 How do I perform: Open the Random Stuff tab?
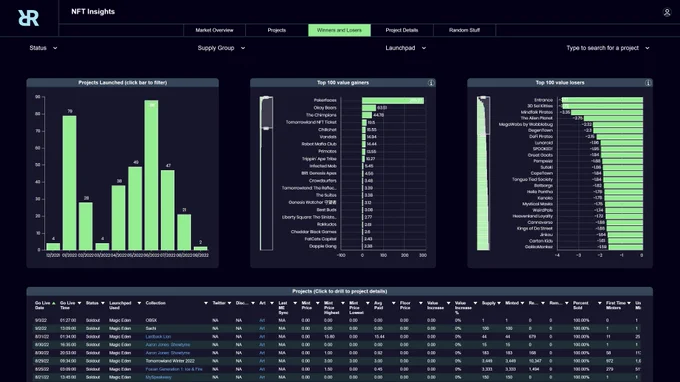464,30
